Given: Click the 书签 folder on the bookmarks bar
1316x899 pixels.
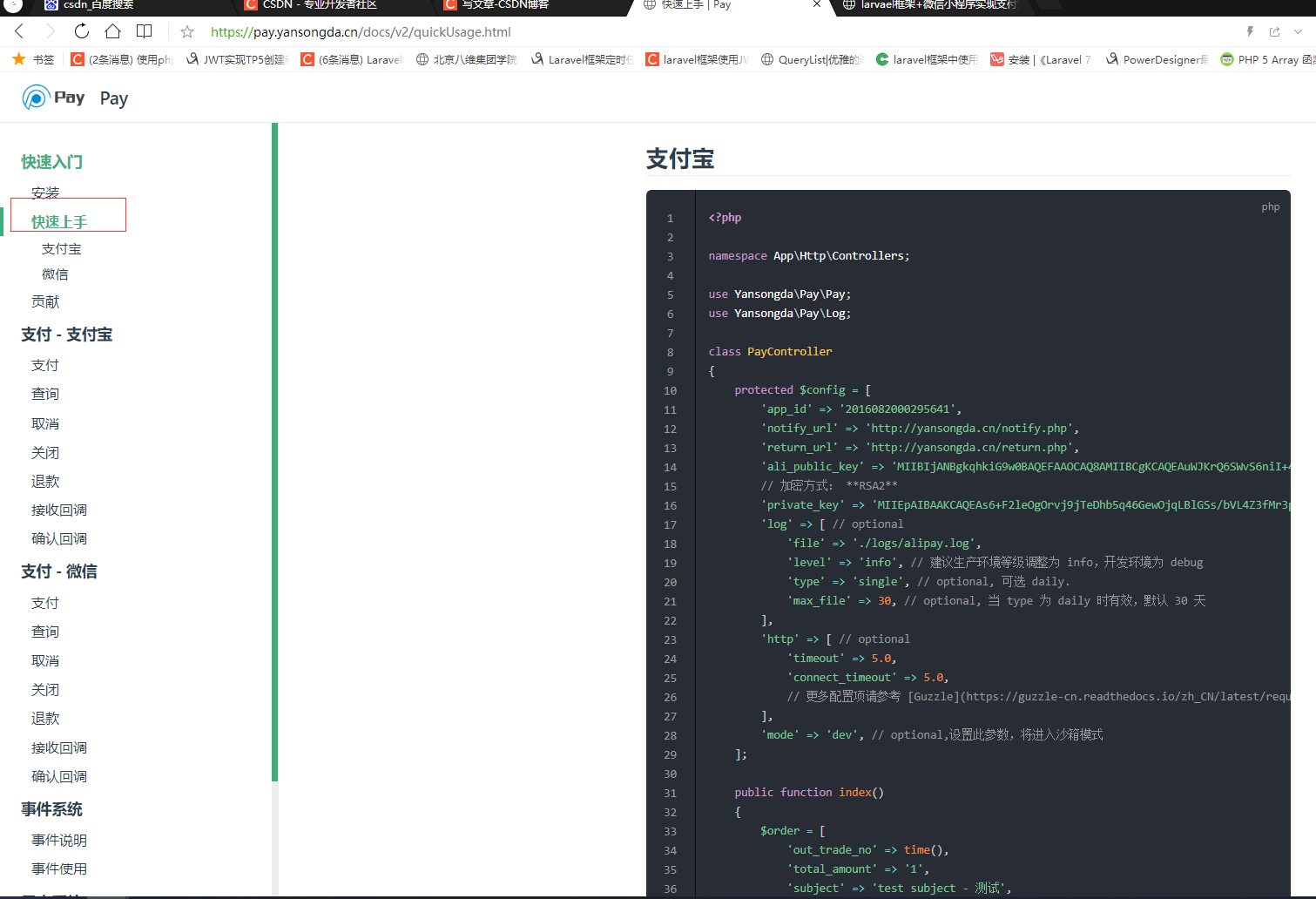Looking at the screenshot, I should [33, 59].
